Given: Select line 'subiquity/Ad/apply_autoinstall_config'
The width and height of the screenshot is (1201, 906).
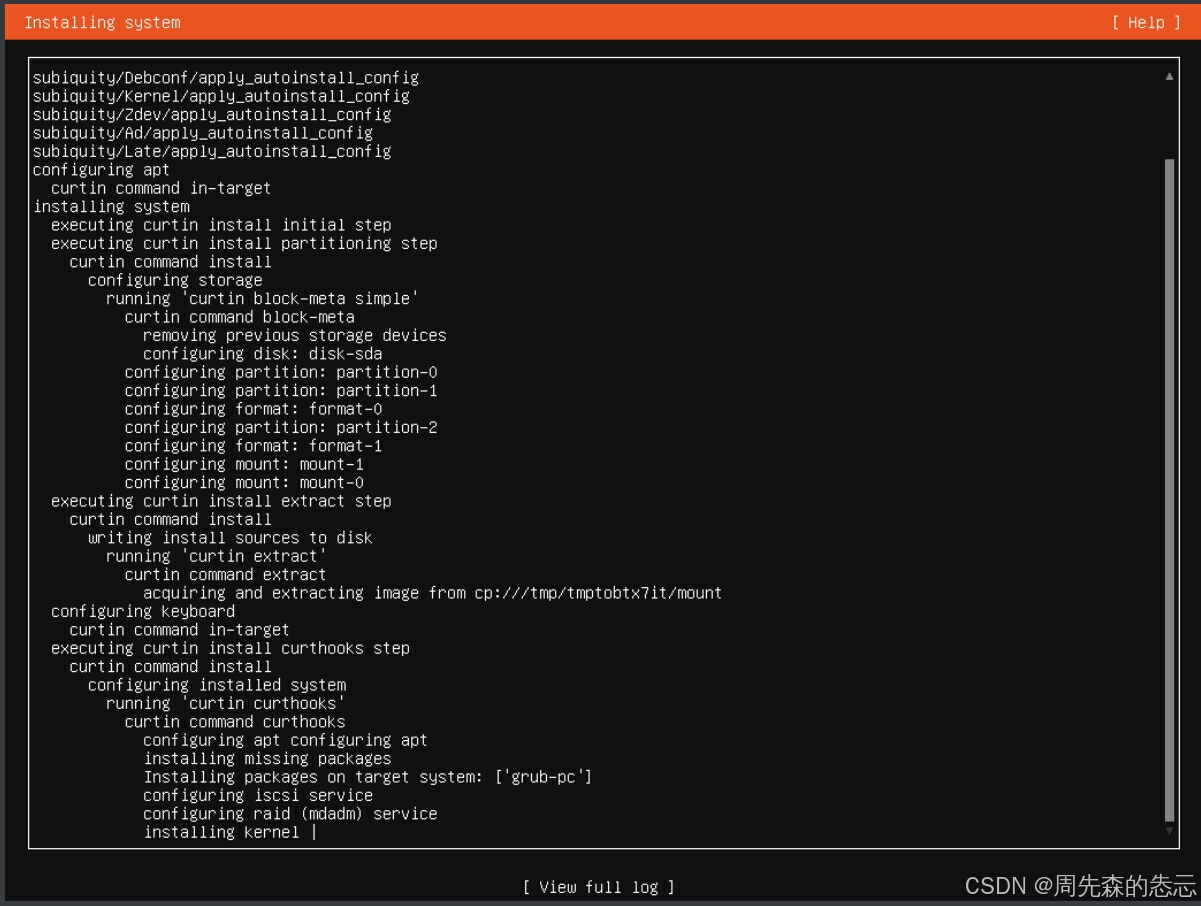Looking at the screenshot, I should click(203, 133).
